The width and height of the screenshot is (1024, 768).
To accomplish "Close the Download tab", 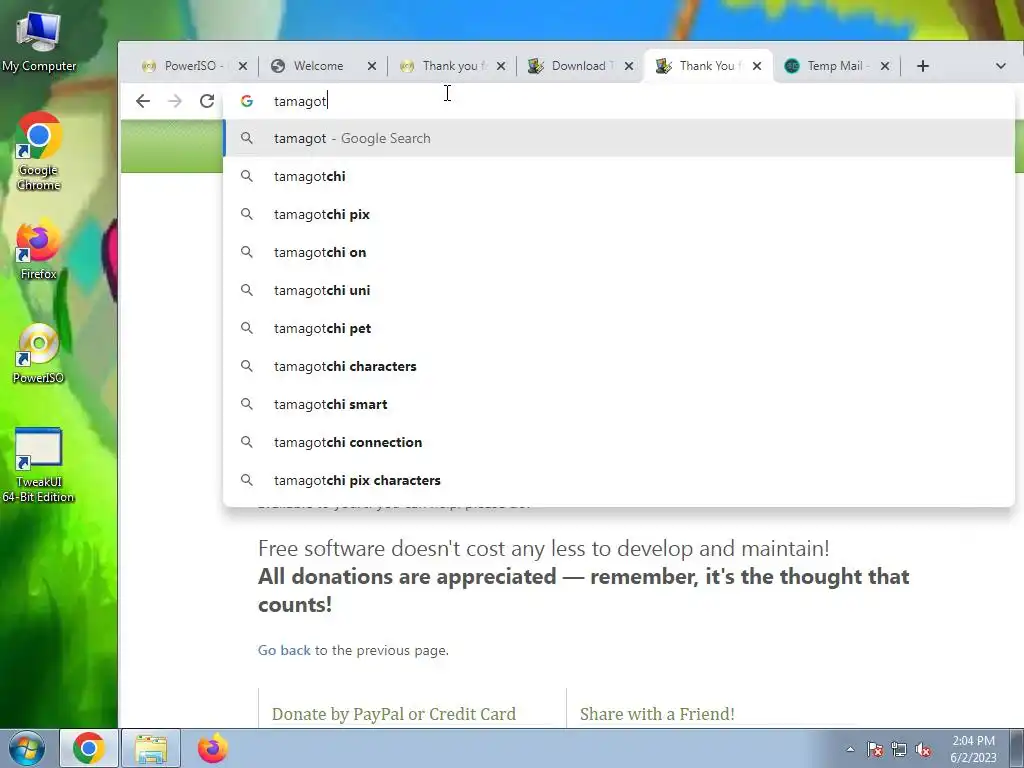I will click(x=629, y=66).
